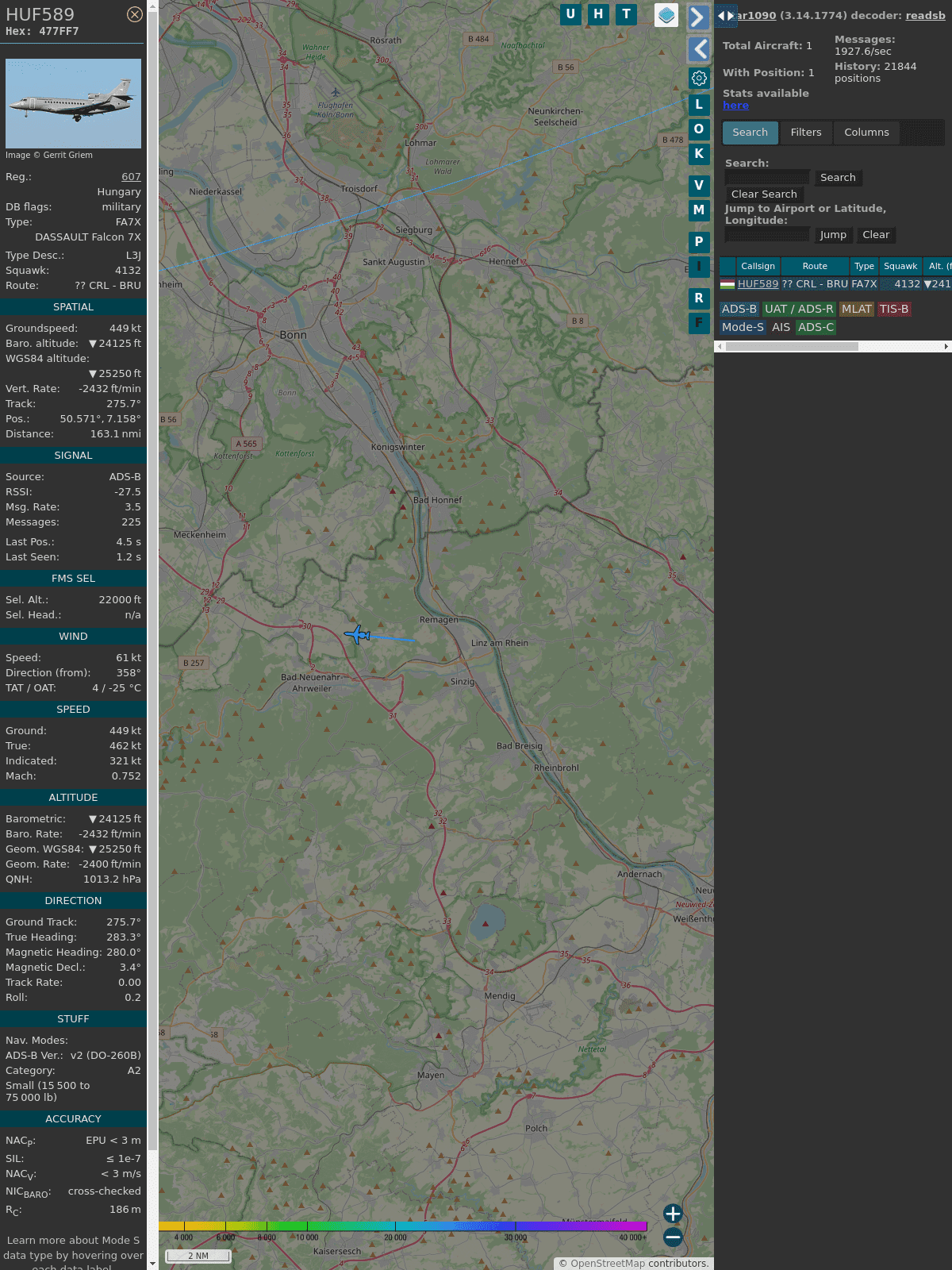Viewport: 952px width, 1270px height.
Task: Click the settings gear icon on map
Action: tap(699, 78)
